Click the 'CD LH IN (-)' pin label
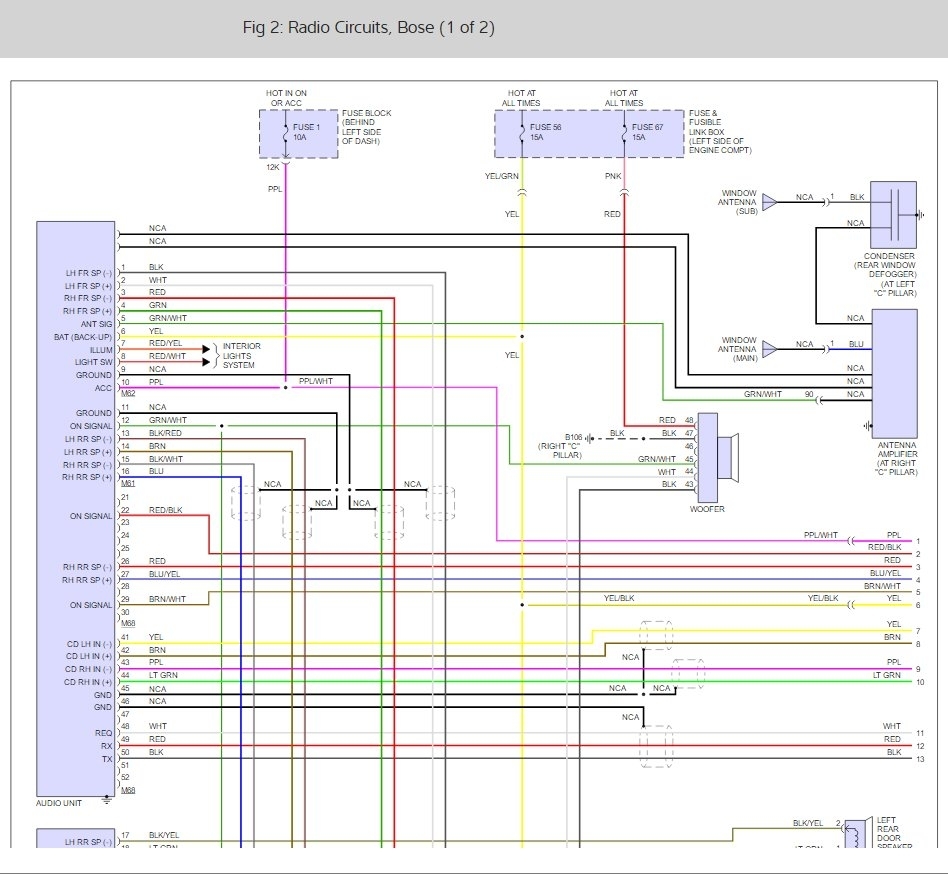 88,643
